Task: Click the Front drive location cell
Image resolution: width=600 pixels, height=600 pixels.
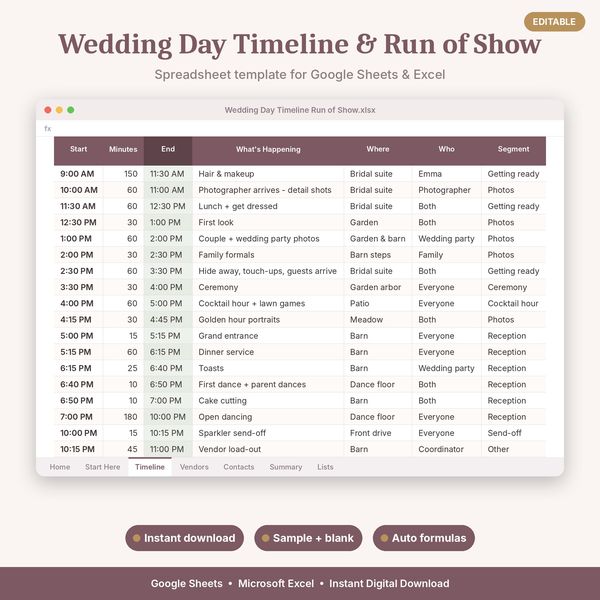Action: coord(378,433)
